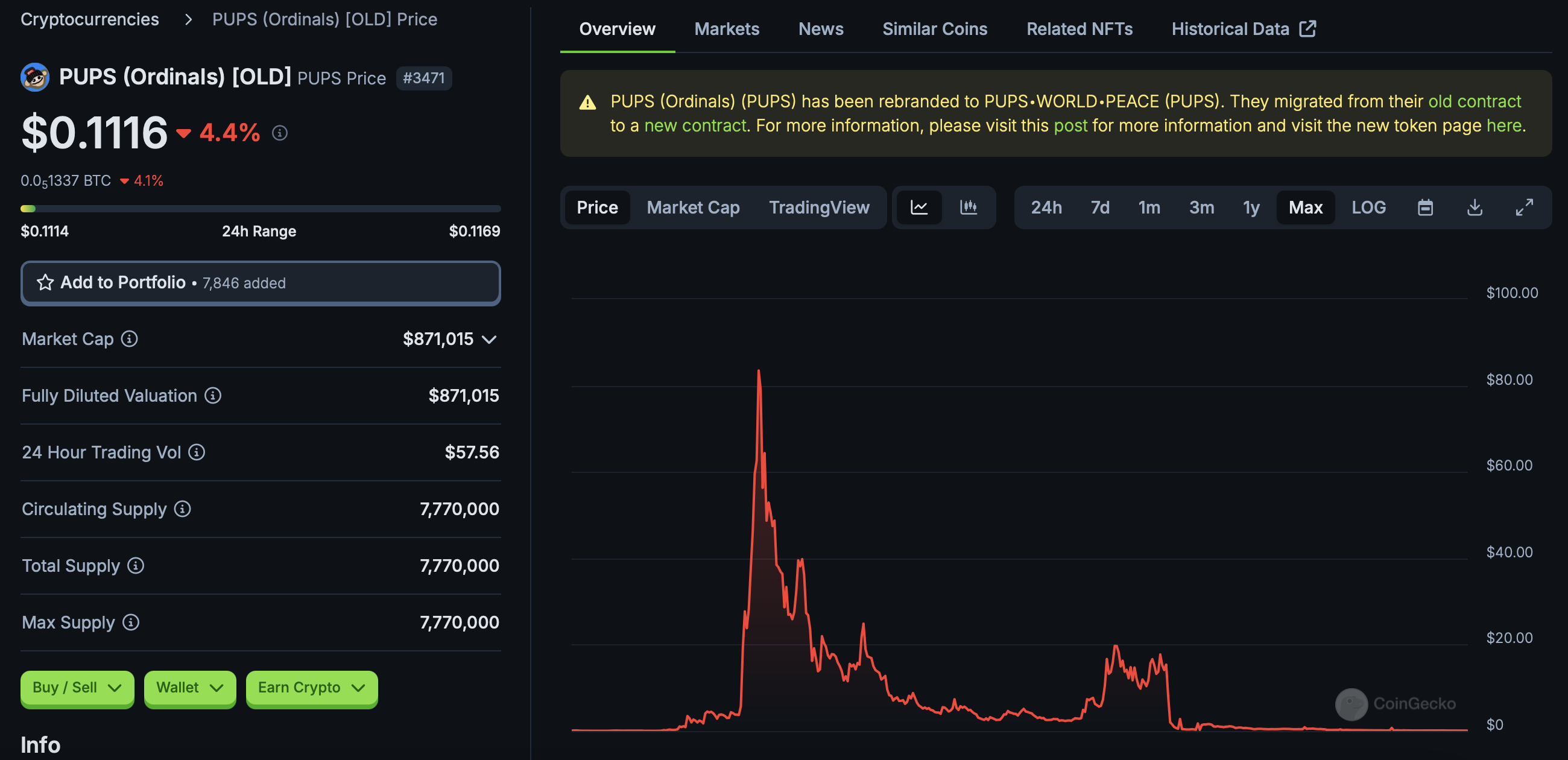Screen dimensions: 1568x760
Task: Open the Earn Crypto dropdown
Action: click(x=312, y=688)
